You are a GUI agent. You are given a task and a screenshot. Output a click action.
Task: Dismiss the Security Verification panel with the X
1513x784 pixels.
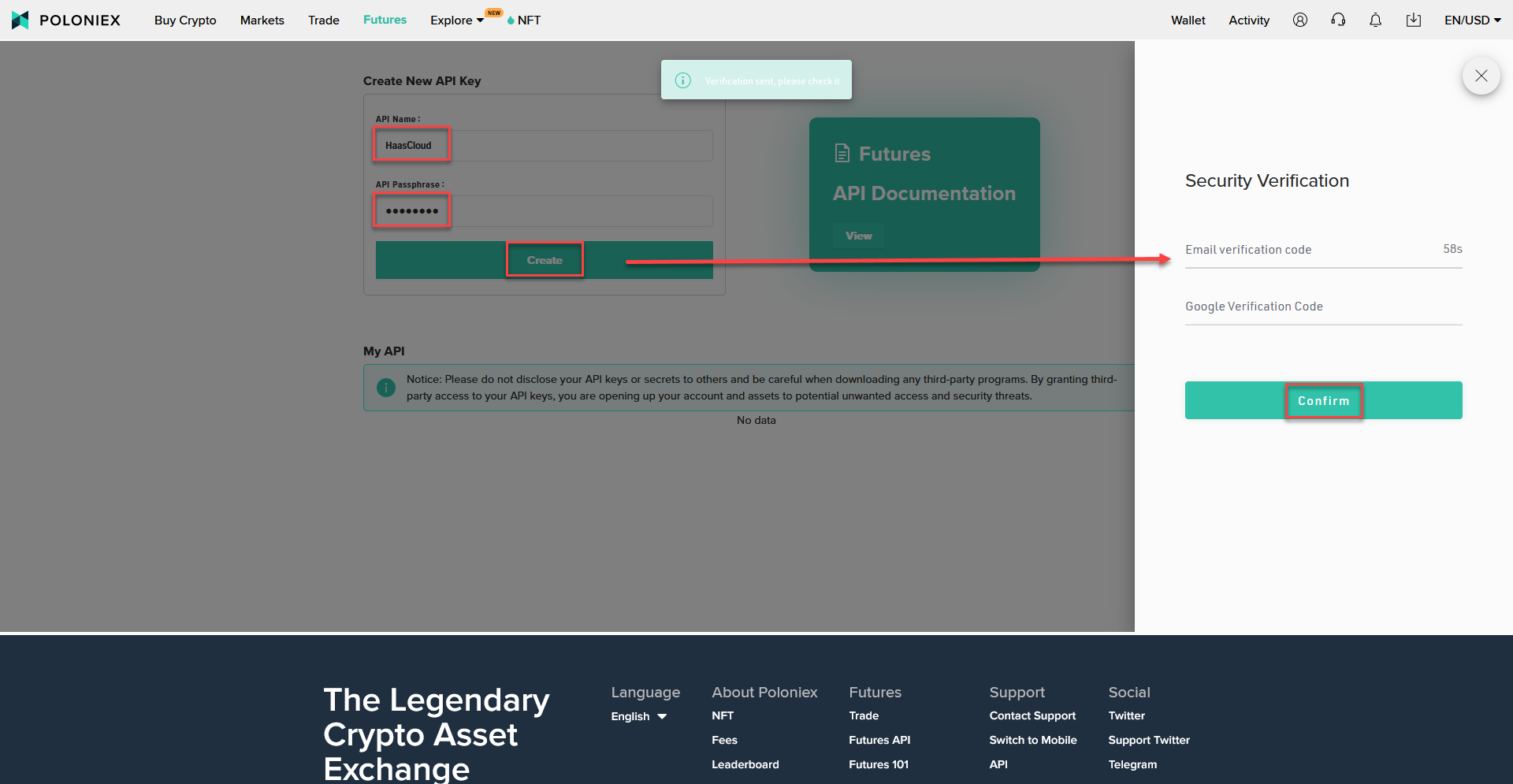pyautogui.click(x=1481, y=76)
